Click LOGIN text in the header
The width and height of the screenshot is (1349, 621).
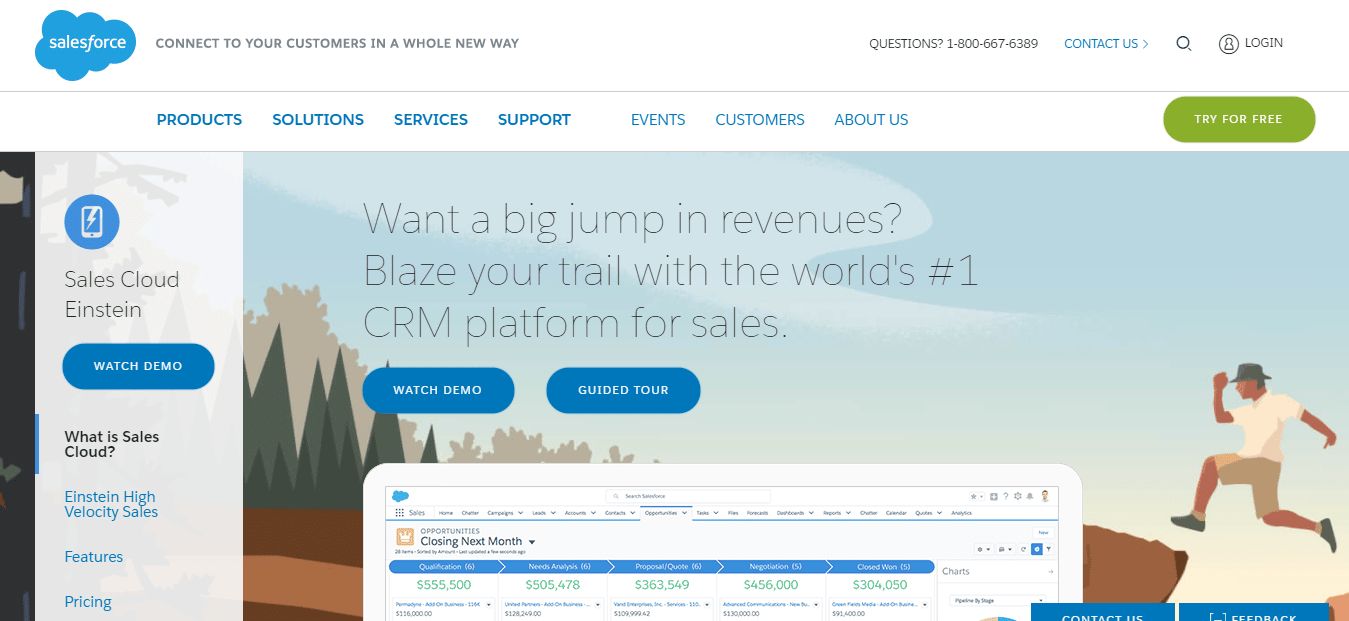point(1264,43)
